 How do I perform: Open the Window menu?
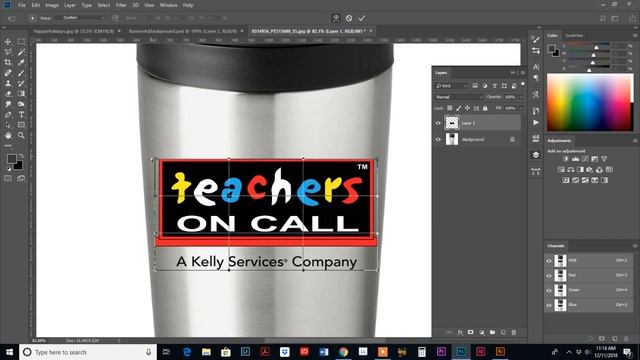tap(168, 5)
